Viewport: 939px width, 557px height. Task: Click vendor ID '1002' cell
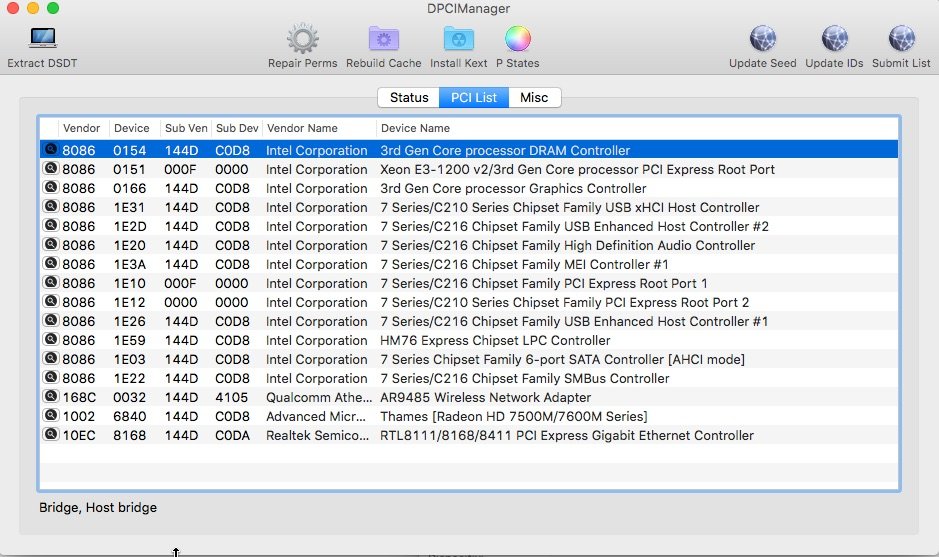click(78, 416)
